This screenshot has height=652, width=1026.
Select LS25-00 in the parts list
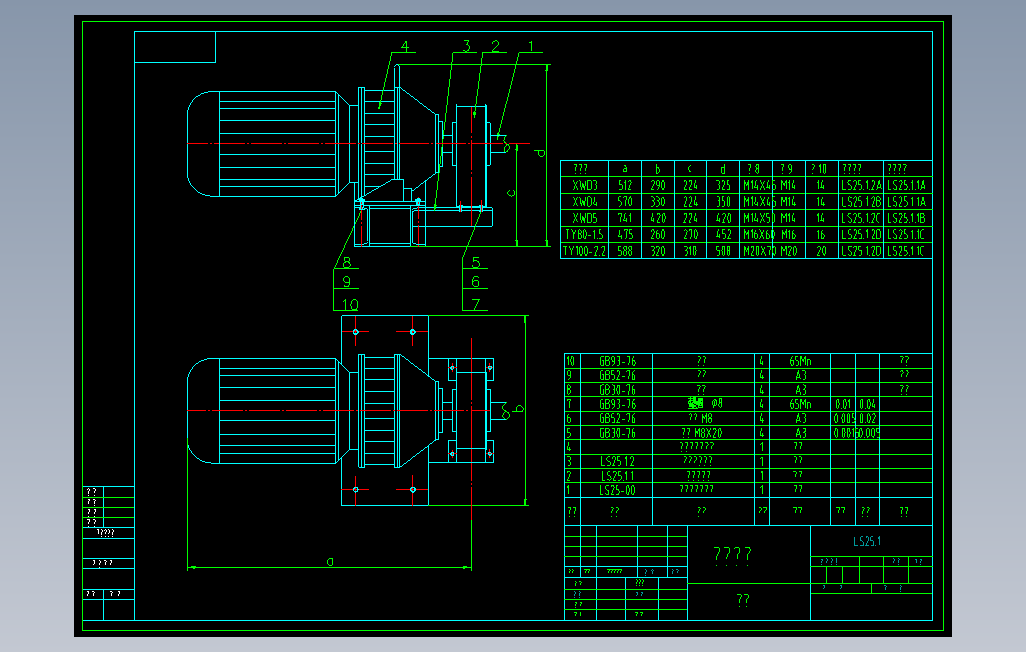coord(617,490)
